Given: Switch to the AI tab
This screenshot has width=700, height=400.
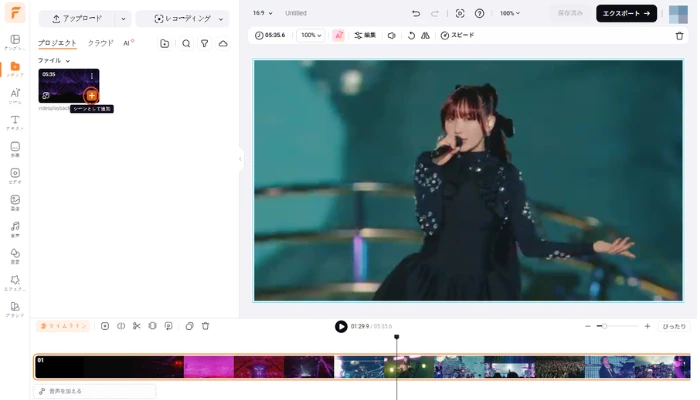Looking at the screenshot, I should [128, 43].
